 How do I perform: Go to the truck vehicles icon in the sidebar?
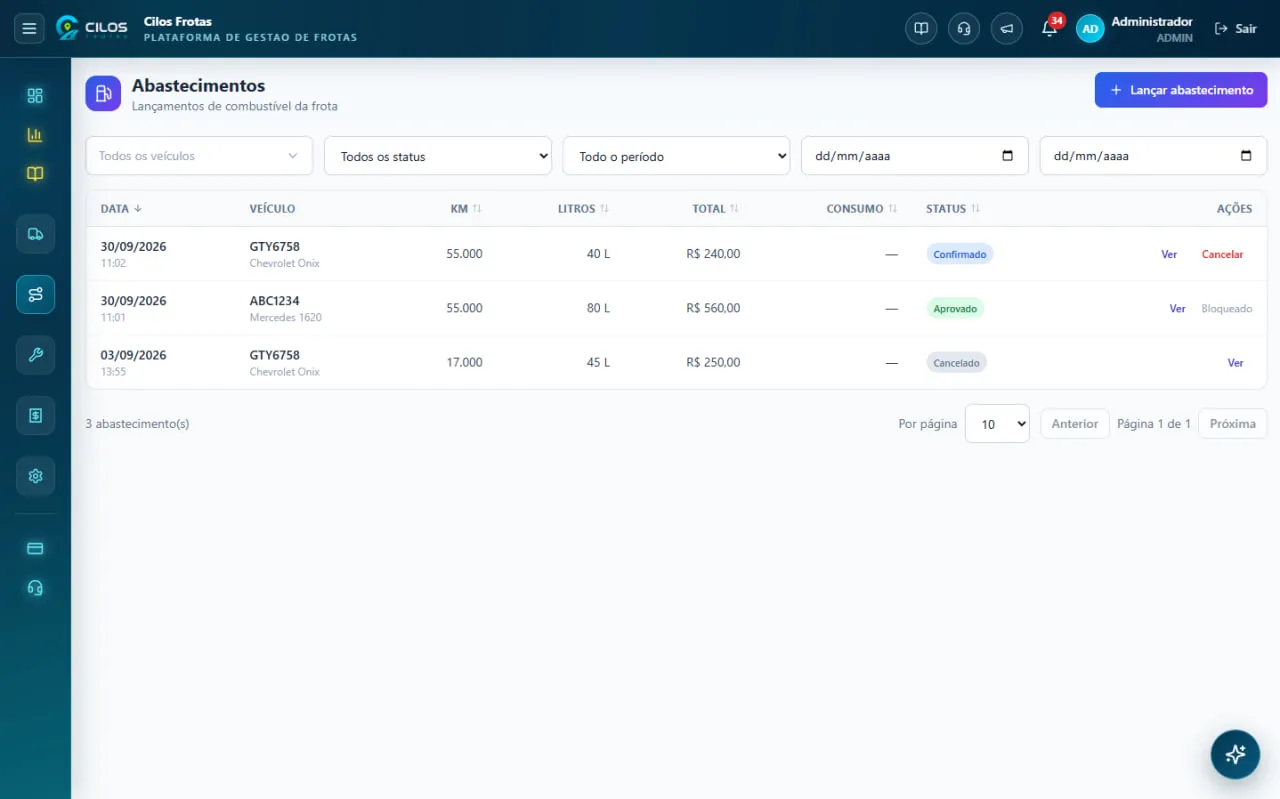point(35,234)
